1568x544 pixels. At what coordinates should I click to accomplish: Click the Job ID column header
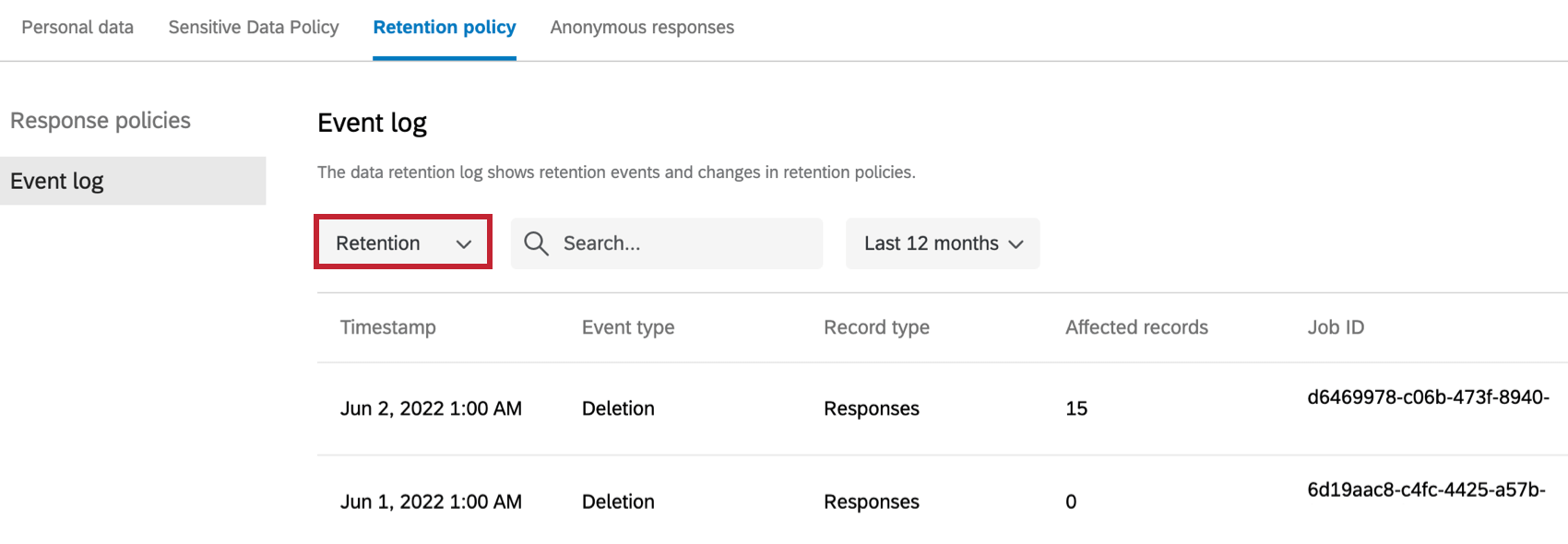(1336, 327)
